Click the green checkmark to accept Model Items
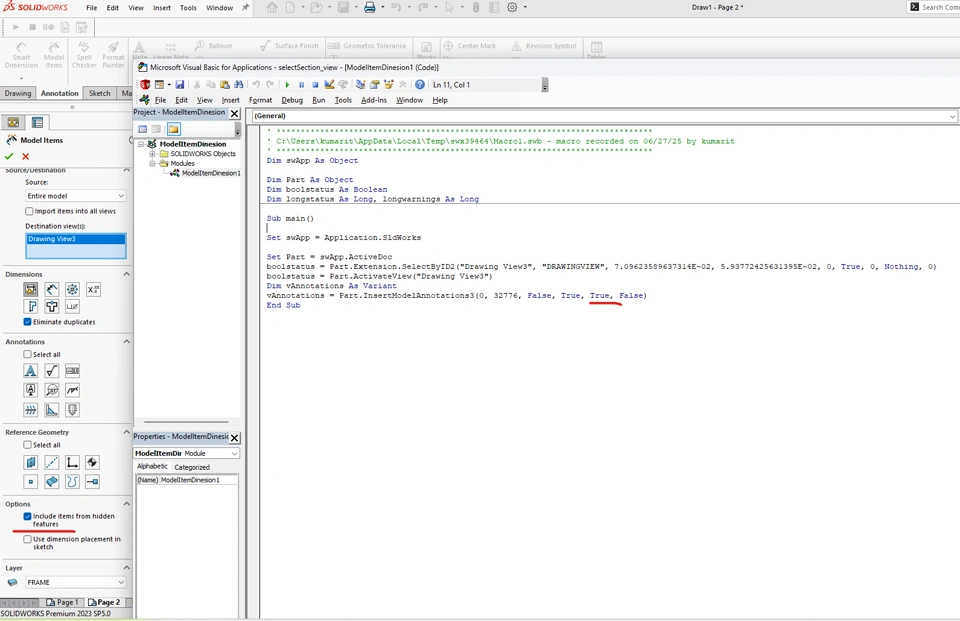The height and width of the screenshot is (621, 960). coord(9,156)
